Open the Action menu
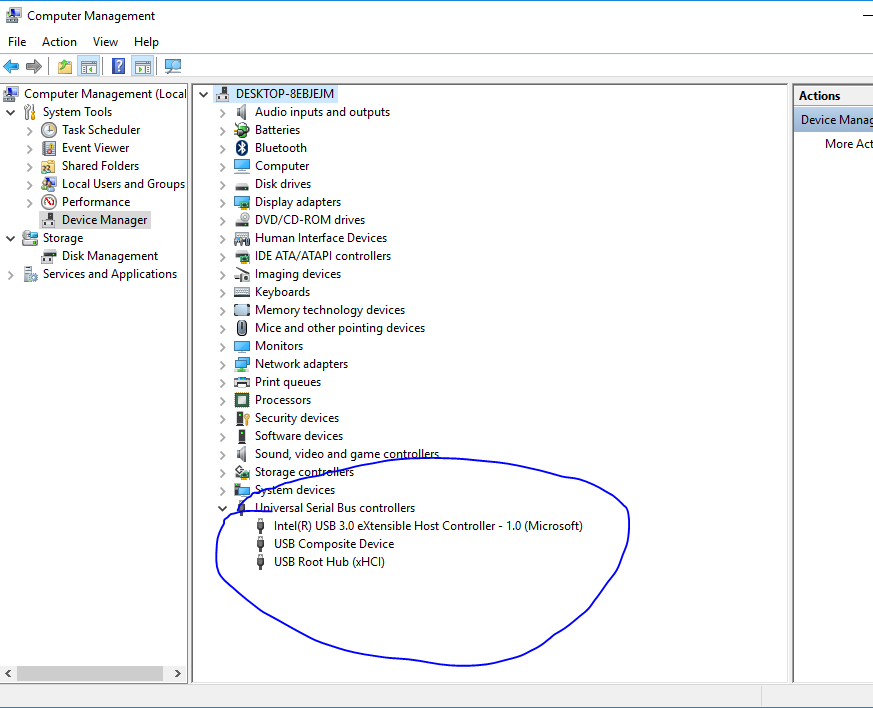The height and width of the screenshot is (708, 873). (59, 42)
